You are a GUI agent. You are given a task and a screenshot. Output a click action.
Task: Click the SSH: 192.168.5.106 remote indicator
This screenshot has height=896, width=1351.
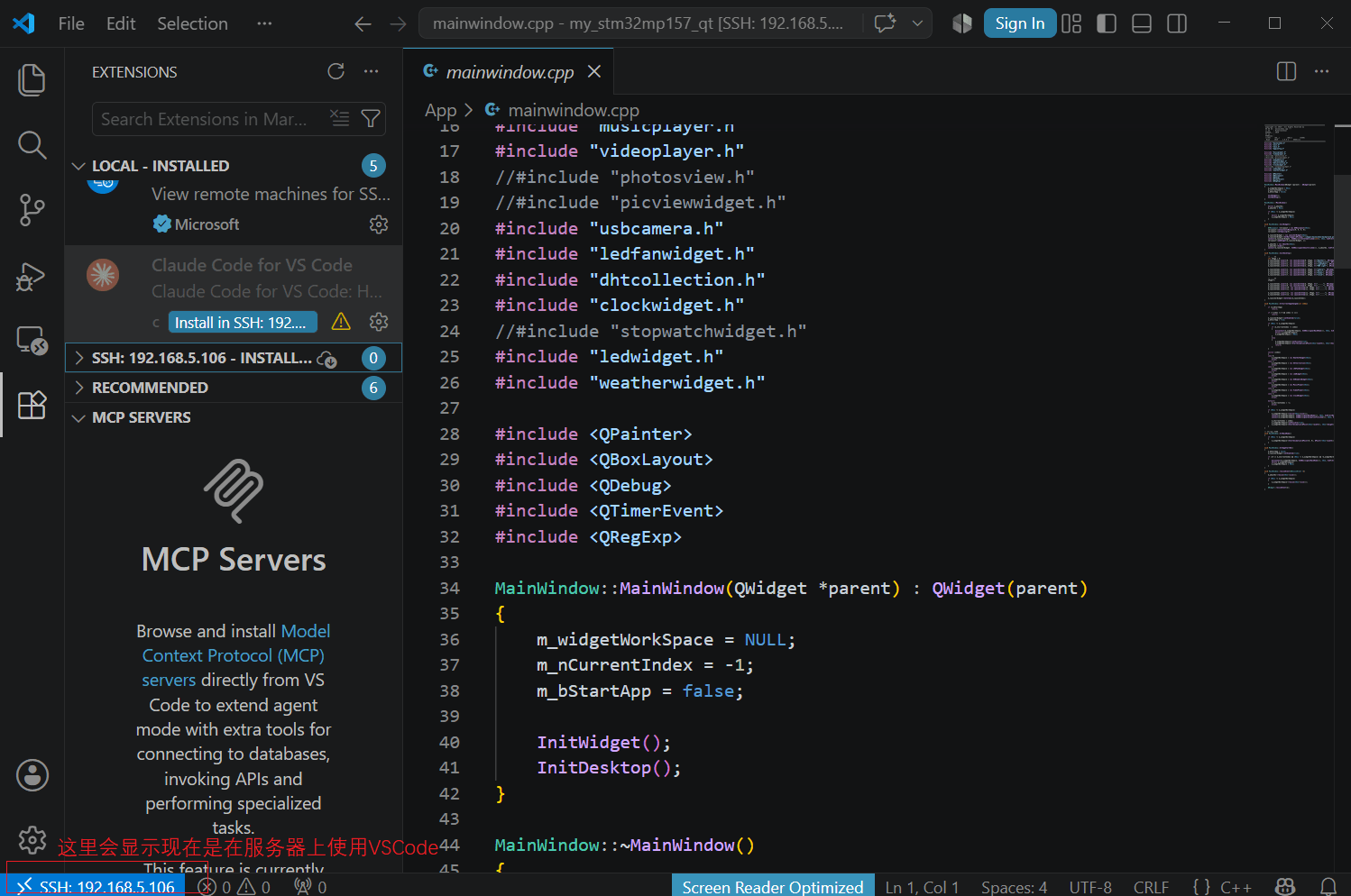click(x=96, y=887)
